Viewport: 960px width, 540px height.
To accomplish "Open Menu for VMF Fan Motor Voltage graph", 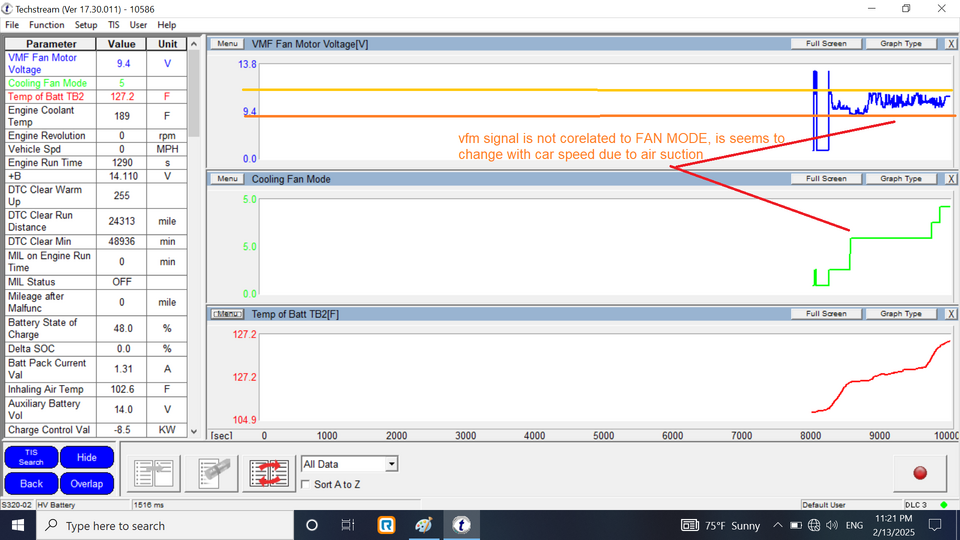I will point(227,43).
